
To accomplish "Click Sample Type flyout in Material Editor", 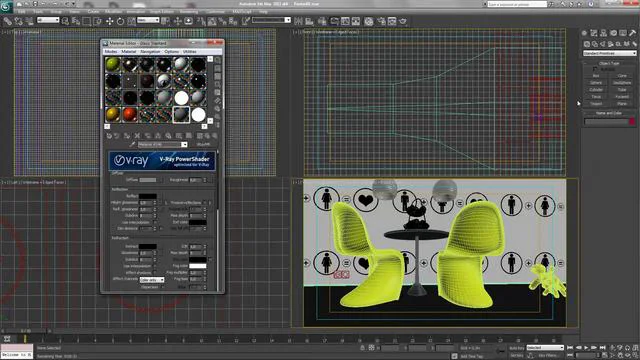I will pos(218,60).
